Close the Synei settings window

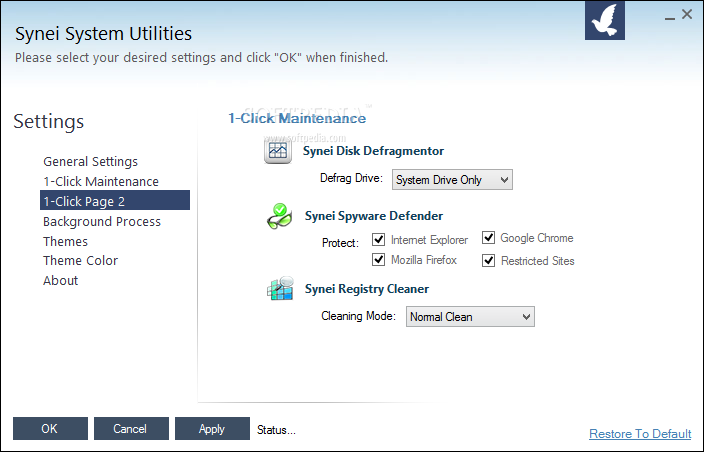(x=687, y=14)
